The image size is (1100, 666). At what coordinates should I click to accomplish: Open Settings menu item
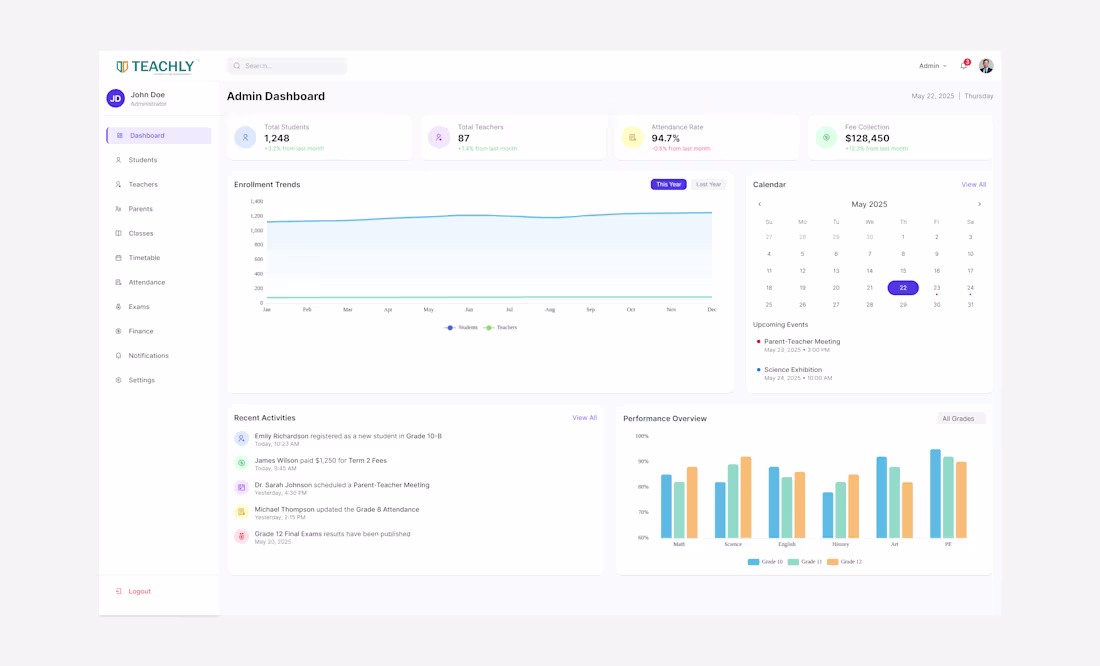(x=159, y=380)
